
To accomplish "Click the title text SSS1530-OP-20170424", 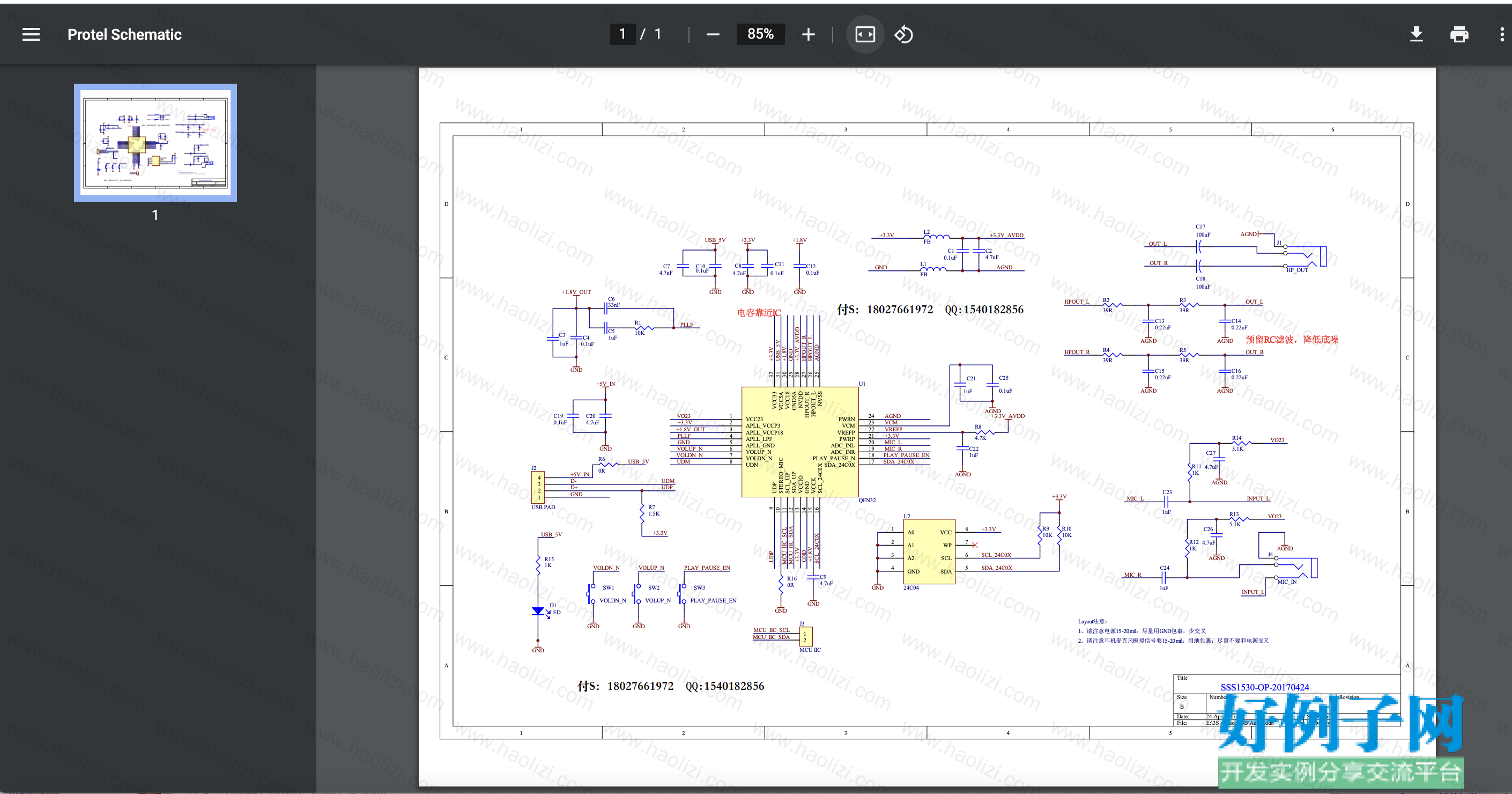I will (x=1264, y=687).
